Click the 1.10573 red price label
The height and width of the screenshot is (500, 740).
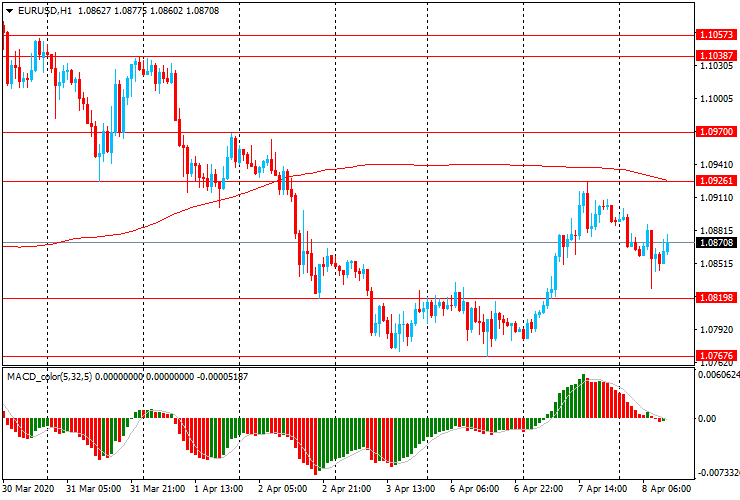pyautogui.click(x=716, y=34)
